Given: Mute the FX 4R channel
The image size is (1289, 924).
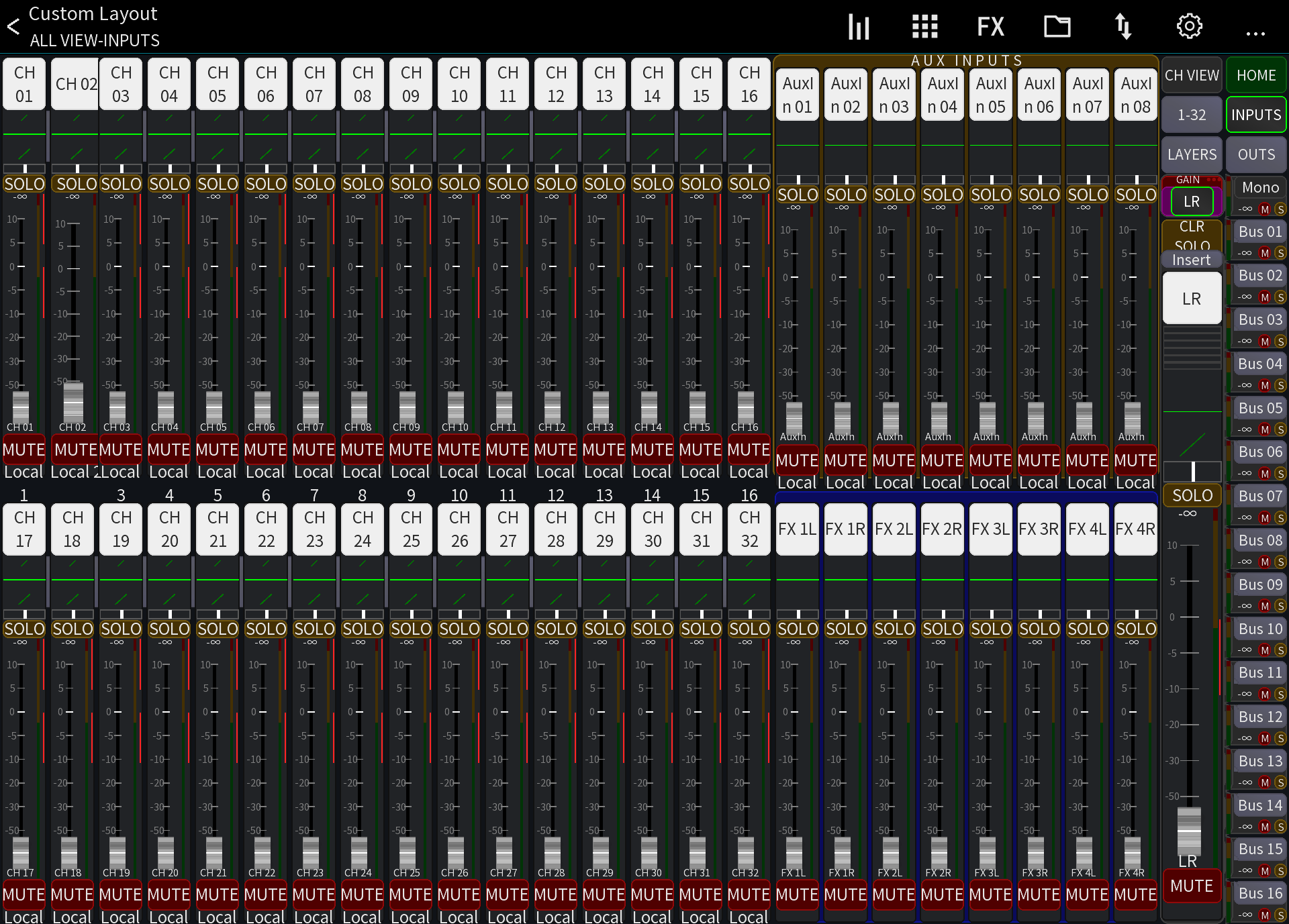Looking at the screenshot, I should pos(1136,894).
